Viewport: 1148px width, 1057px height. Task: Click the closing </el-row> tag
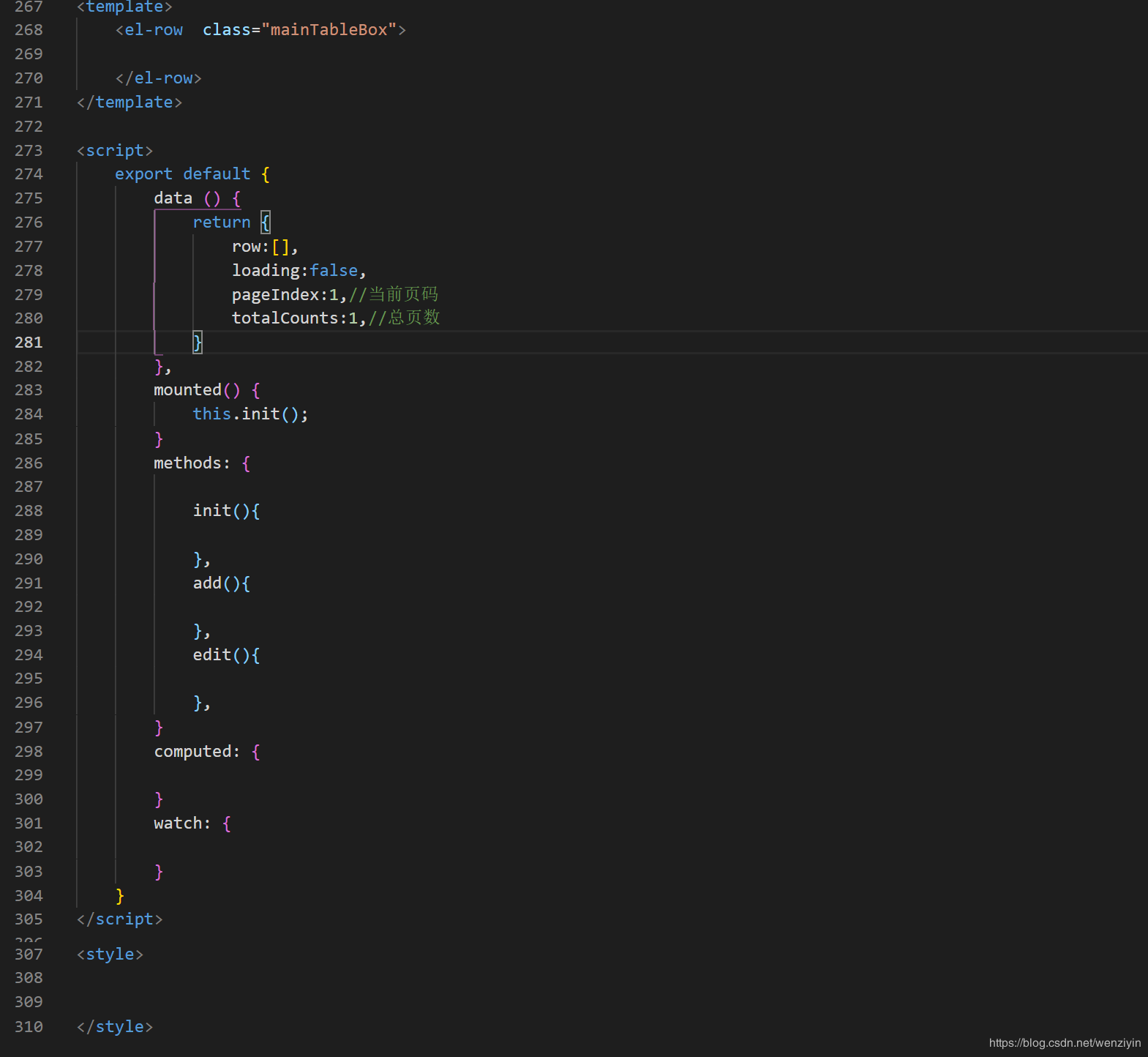(158, 78)
